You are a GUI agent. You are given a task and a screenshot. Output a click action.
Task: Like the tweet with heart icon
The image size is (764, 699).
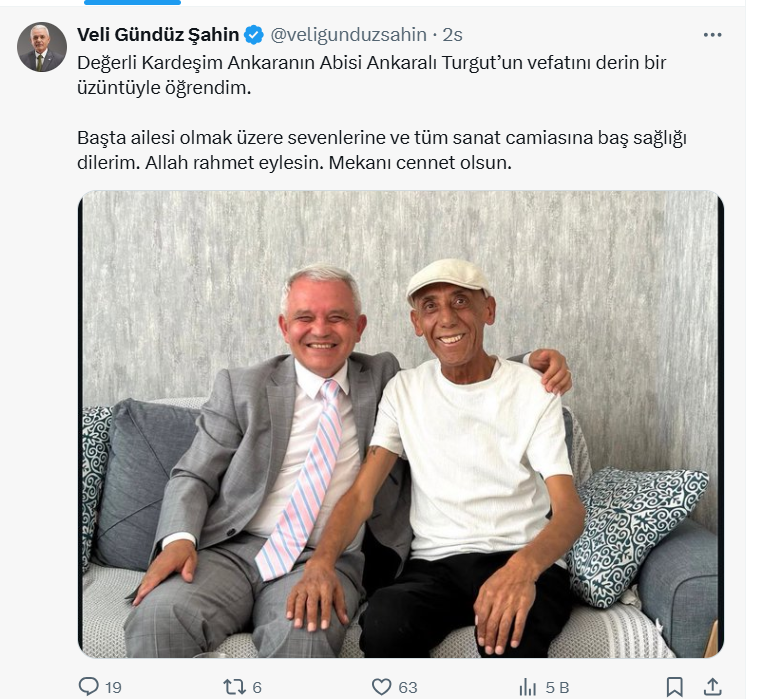click(x=382, y=687)
